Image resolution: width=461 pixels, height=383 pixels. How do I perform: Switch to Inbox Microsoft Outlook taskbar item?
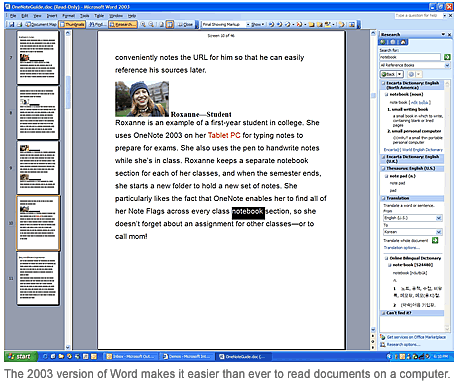click(131, 357)
